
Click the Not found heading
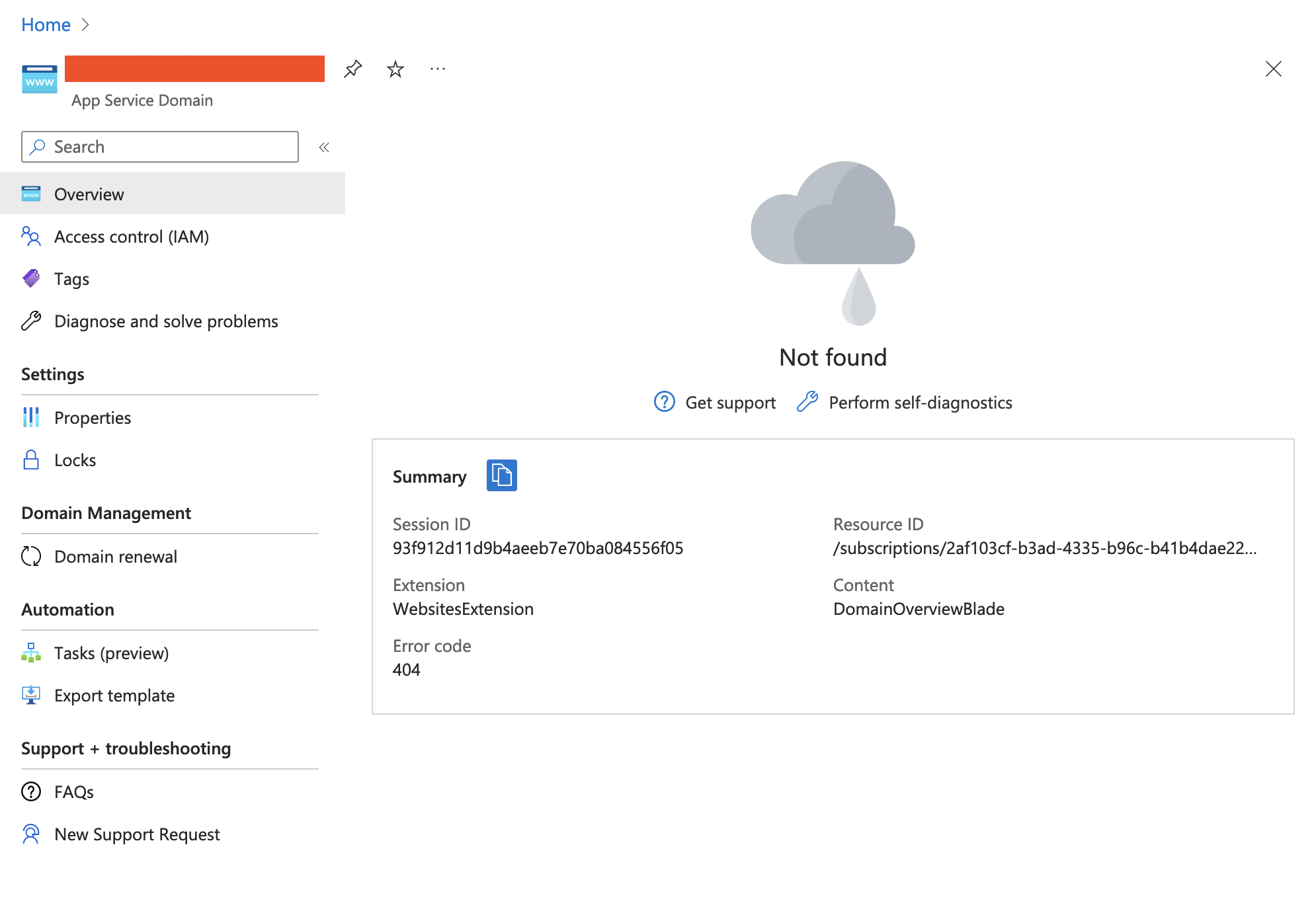833,357
